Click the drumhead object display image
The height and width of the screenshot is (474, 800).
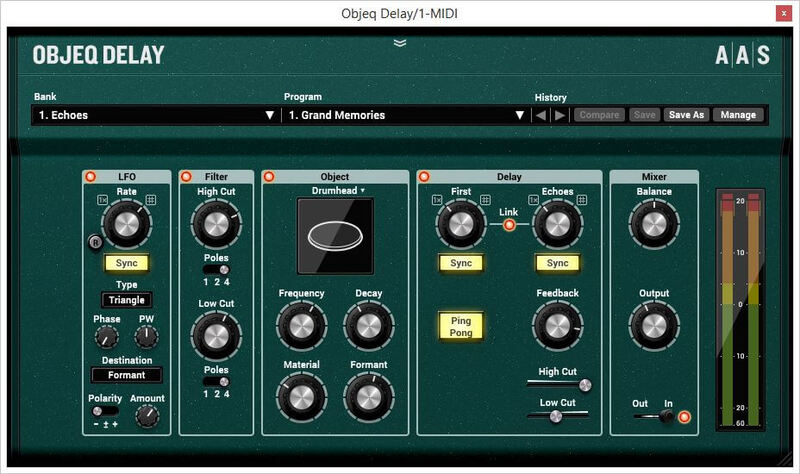pyautogui.click(x=336, y=235)
